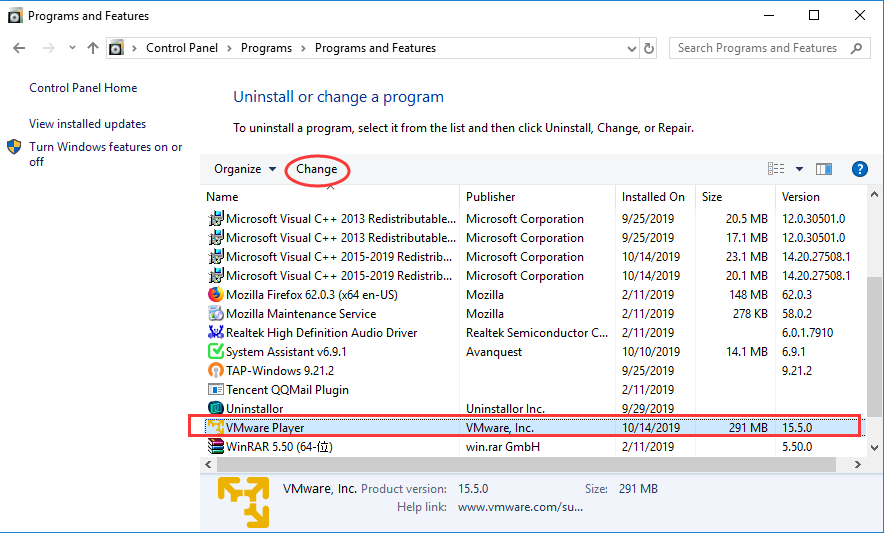Click the TAP-Windows 9.21.2 icon

215,371
